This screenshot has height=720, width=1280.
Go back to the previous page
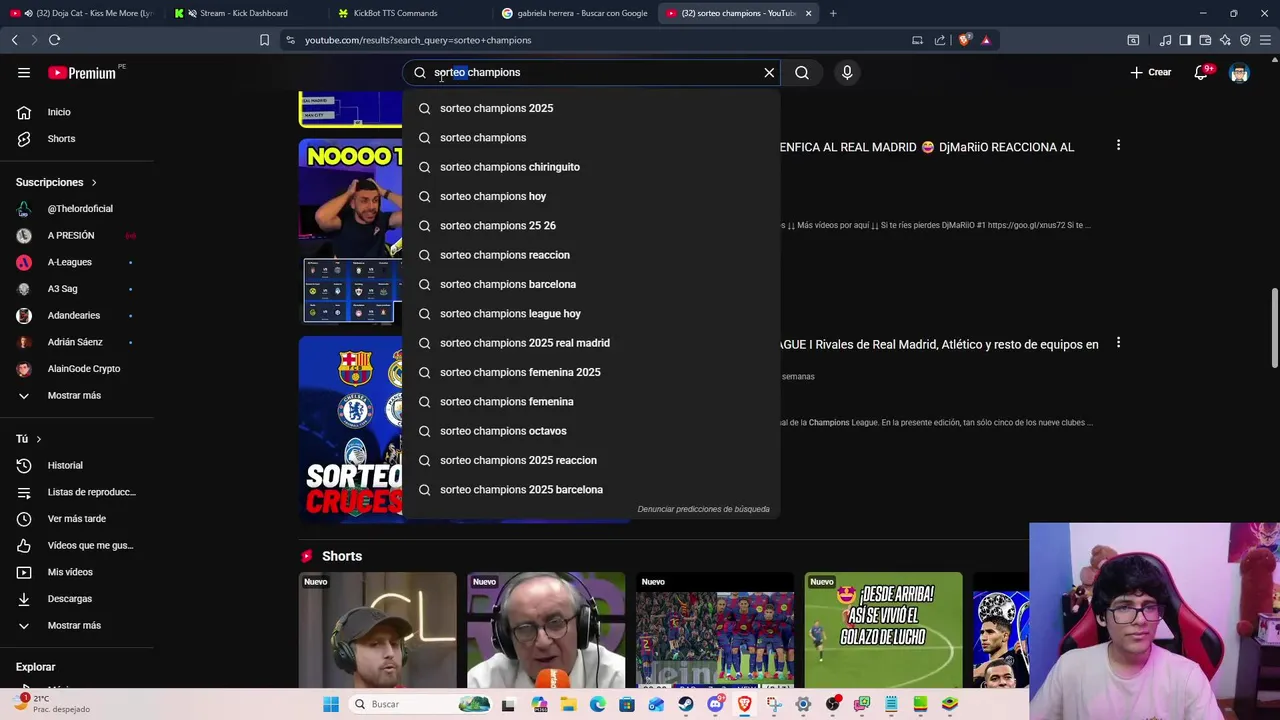point(14,40)
